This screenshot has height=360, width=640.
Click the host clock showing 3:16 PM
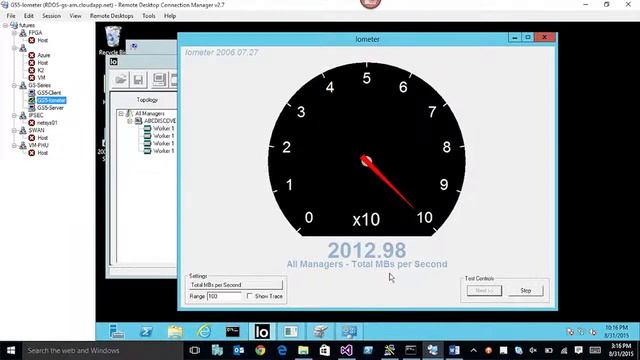[621, 350]
